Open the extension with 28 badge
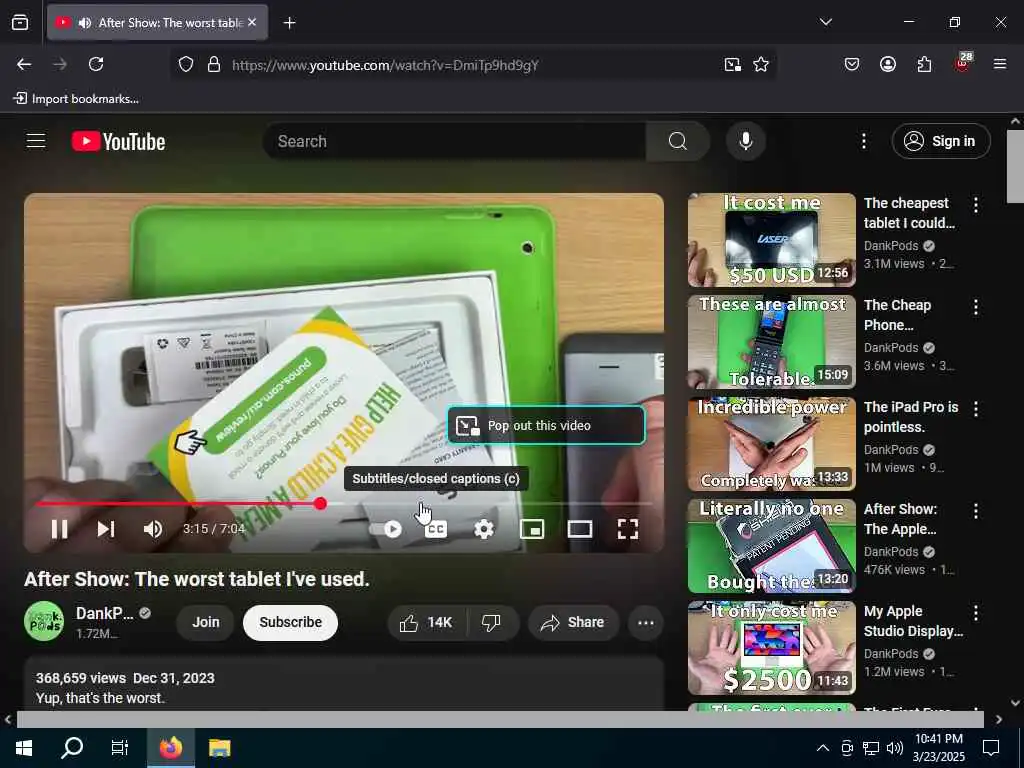The width and height of the screenshot is (1024, 768). 963,63
